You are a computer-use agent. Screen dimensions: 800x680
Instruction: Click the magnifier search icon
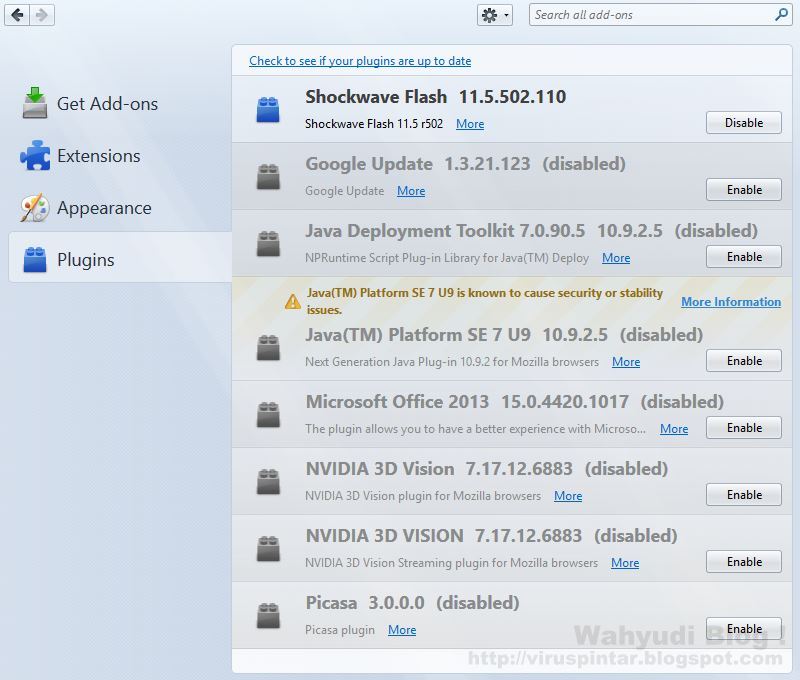click(781, 15)
